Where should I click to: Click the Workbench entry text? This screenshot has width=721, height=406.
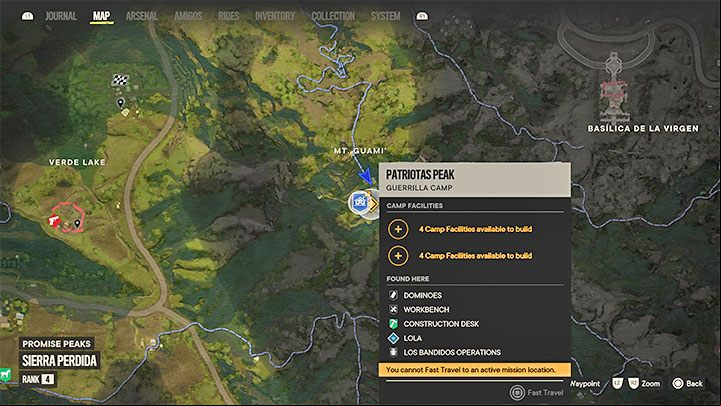pyautogui.click(x=426, y=309)
